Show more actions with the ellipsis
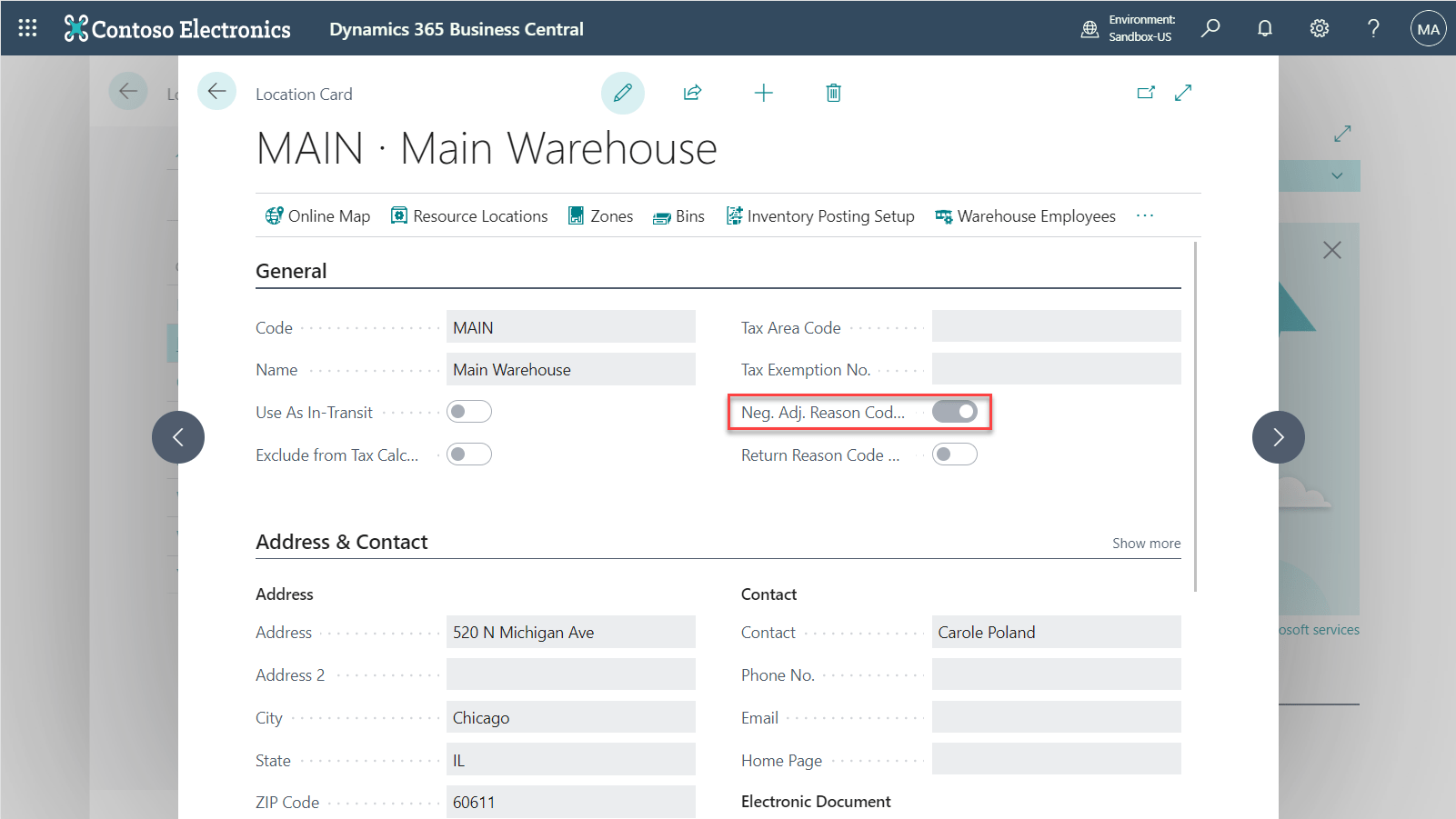1456x819 pixels. (1145, 215)
